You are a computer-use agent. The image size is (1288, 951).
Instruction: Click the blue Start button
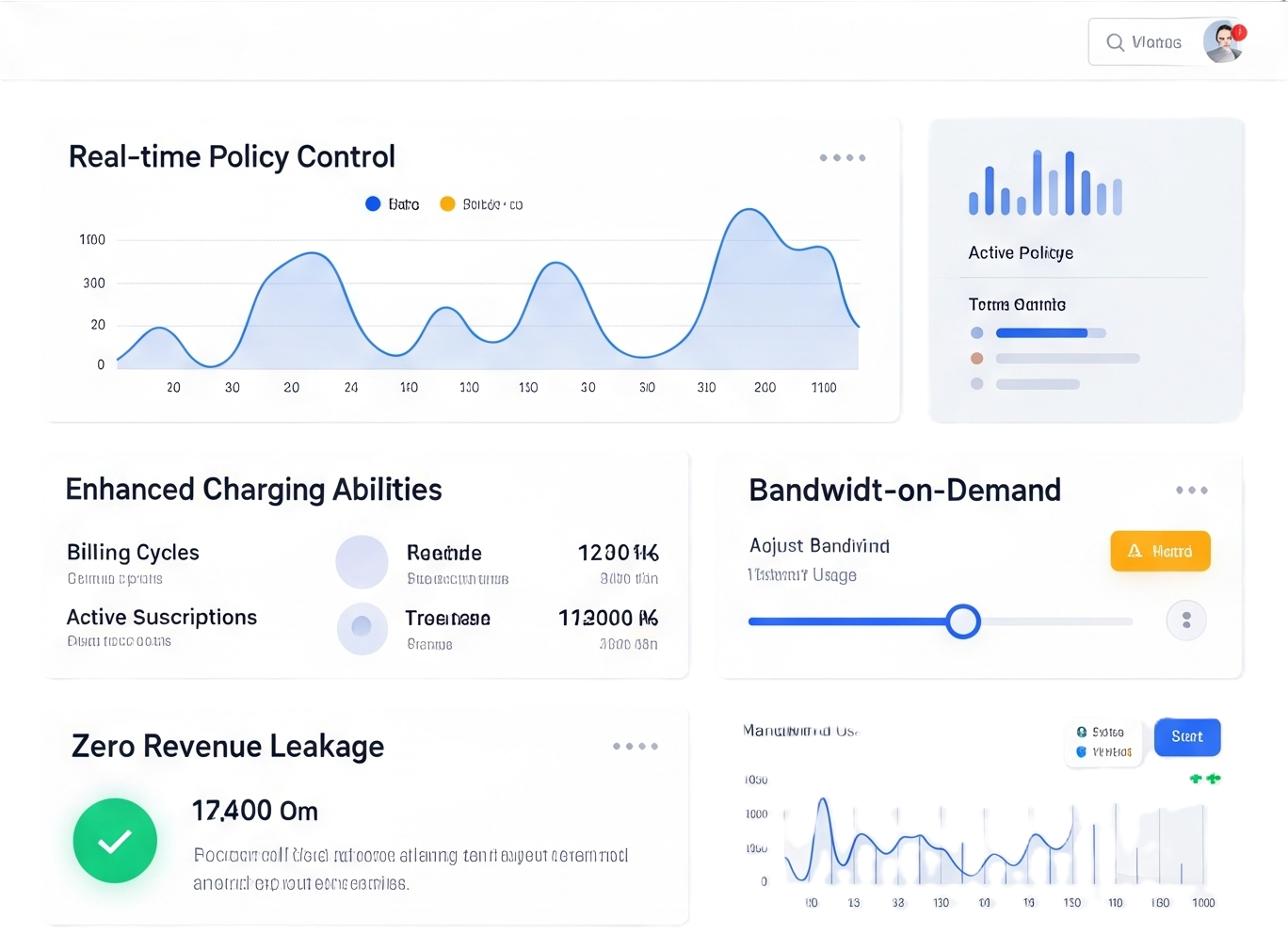click(1186, 737)
